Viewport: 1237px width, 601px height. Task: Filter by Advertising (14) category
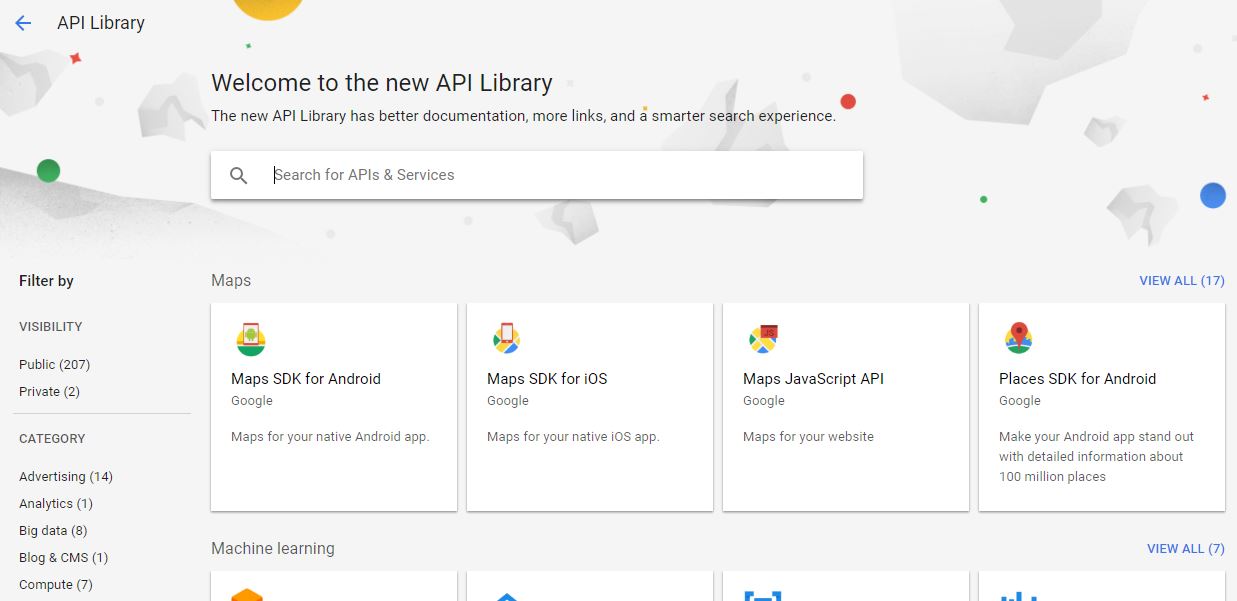[x=66, y=477]
